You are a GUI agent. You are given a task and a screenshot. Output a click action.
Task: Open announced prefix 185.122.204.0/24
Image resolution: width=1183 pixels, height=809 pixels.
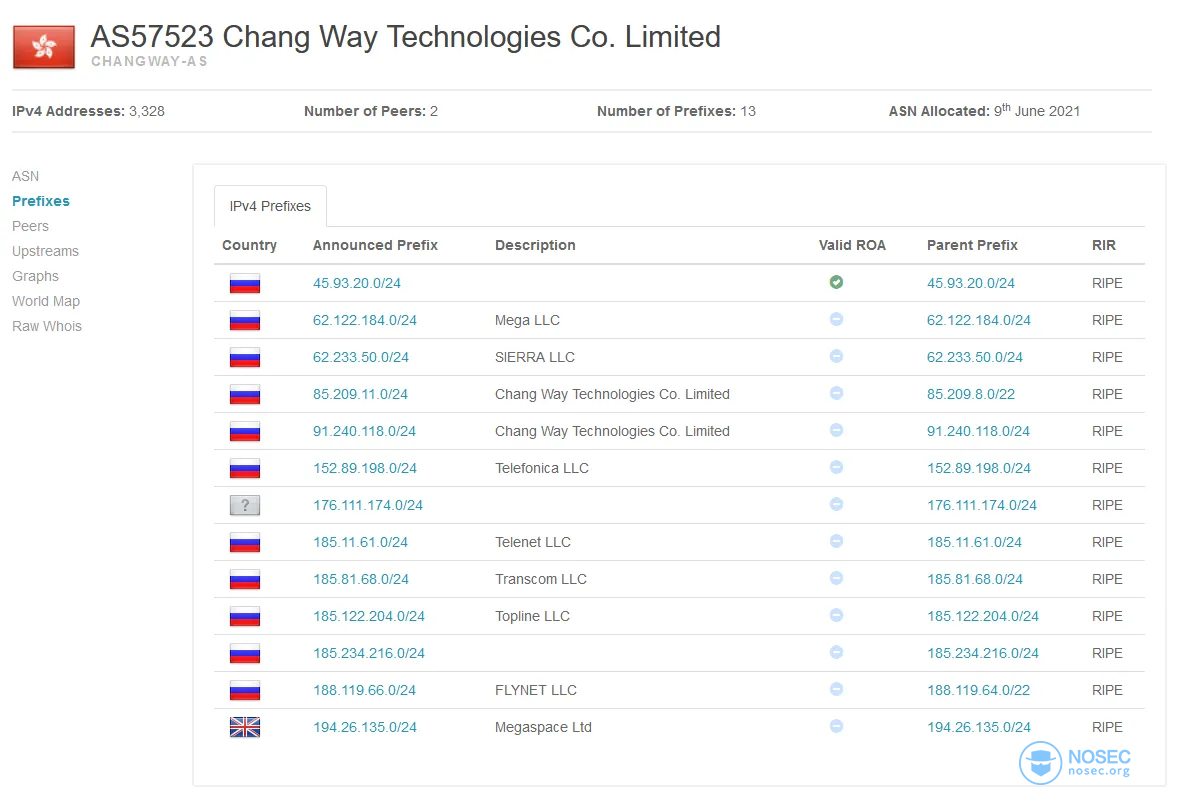[369, 616]
